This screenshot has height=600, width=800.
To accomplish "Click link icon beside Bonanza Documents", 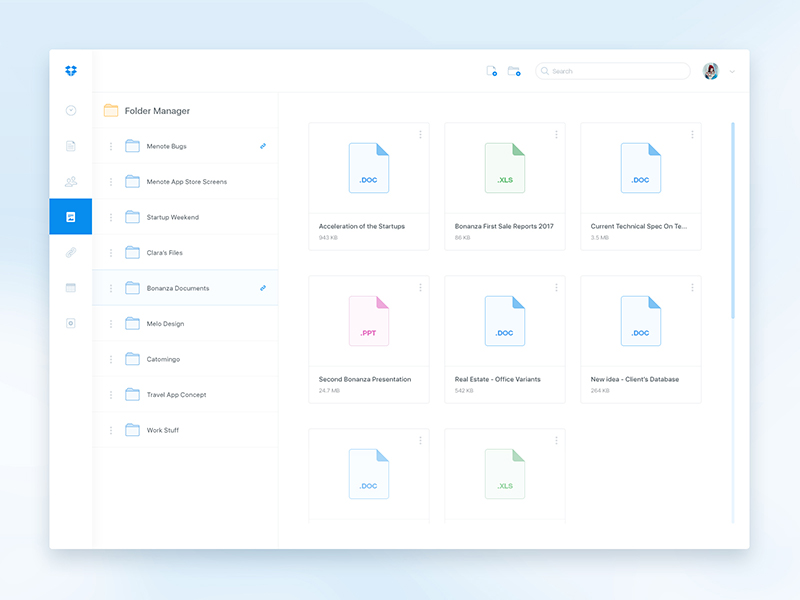I will click(263, 288).
